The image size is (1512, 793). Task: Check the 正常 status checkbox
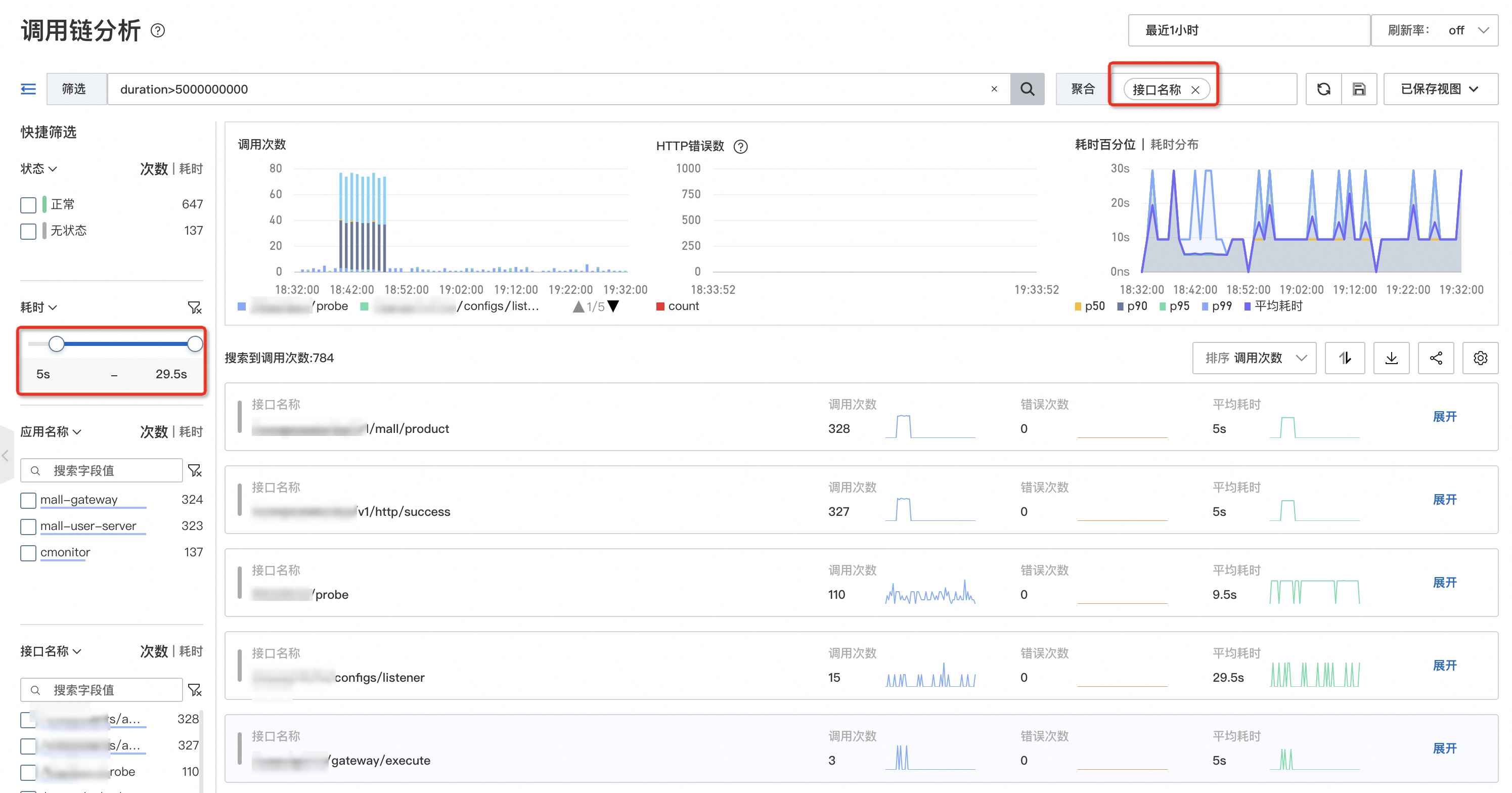(28, 205)
